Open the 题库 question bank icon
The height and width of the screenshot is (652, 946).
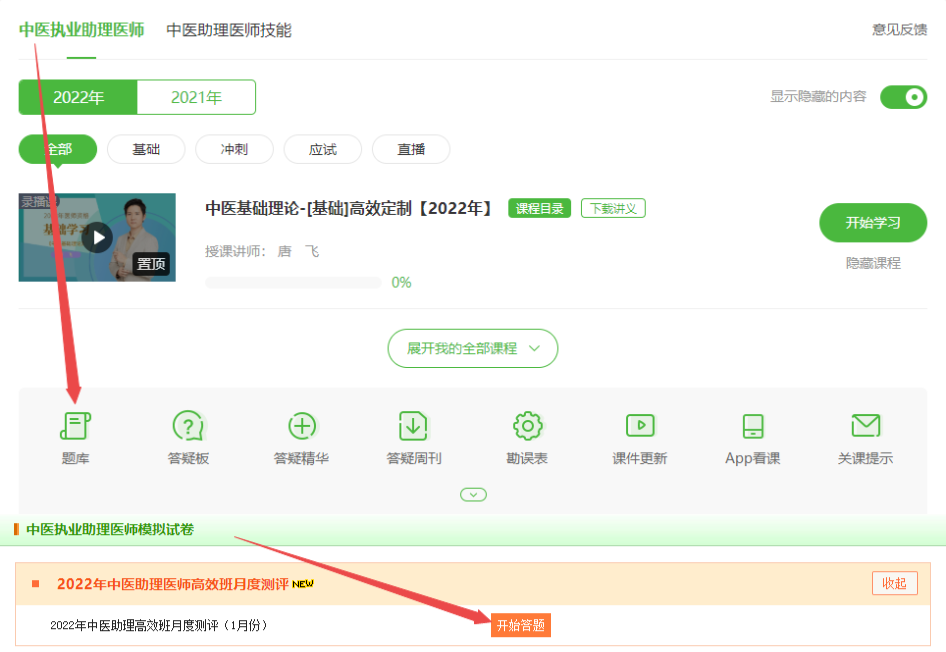pyautogui.click(x=75, y=427)
